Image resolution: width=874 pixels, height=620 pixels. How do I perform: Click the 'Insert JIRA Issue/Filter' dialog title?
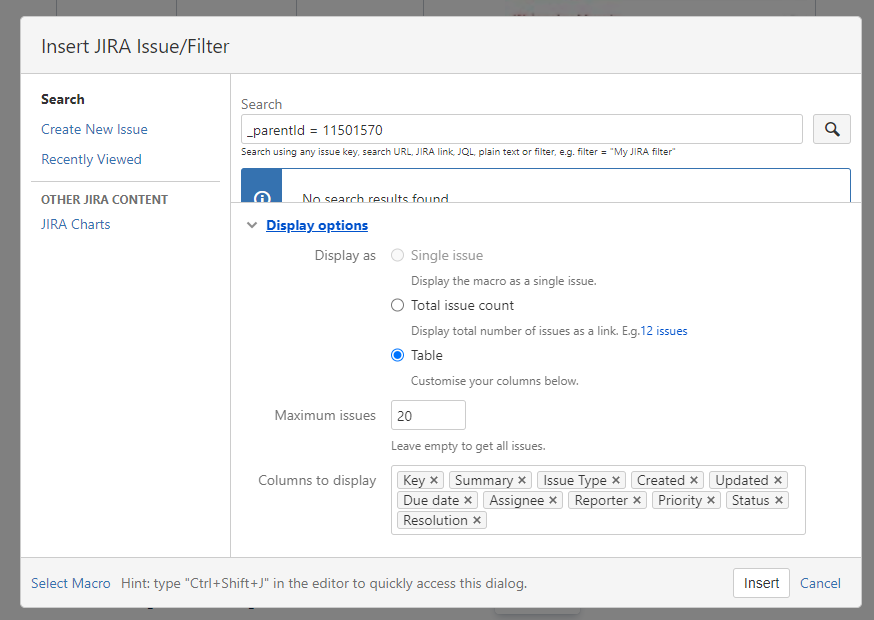click(x=135, y=46)
